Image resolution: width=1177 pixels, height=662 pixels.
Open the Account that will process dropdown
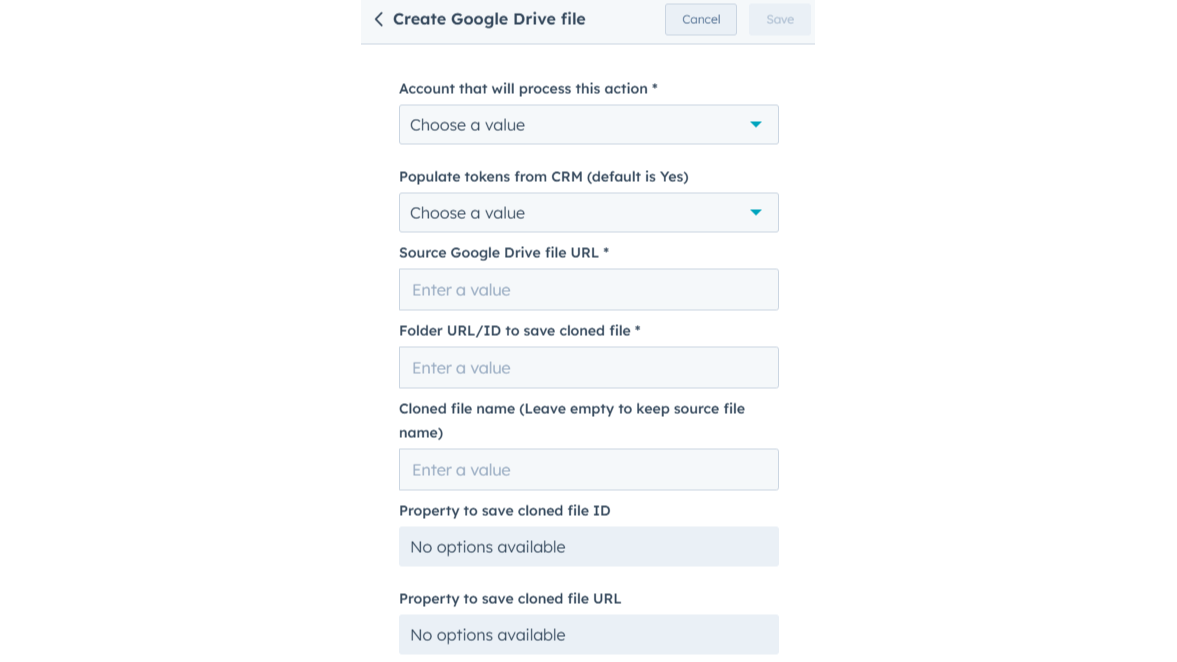click(x=588, y=125)
